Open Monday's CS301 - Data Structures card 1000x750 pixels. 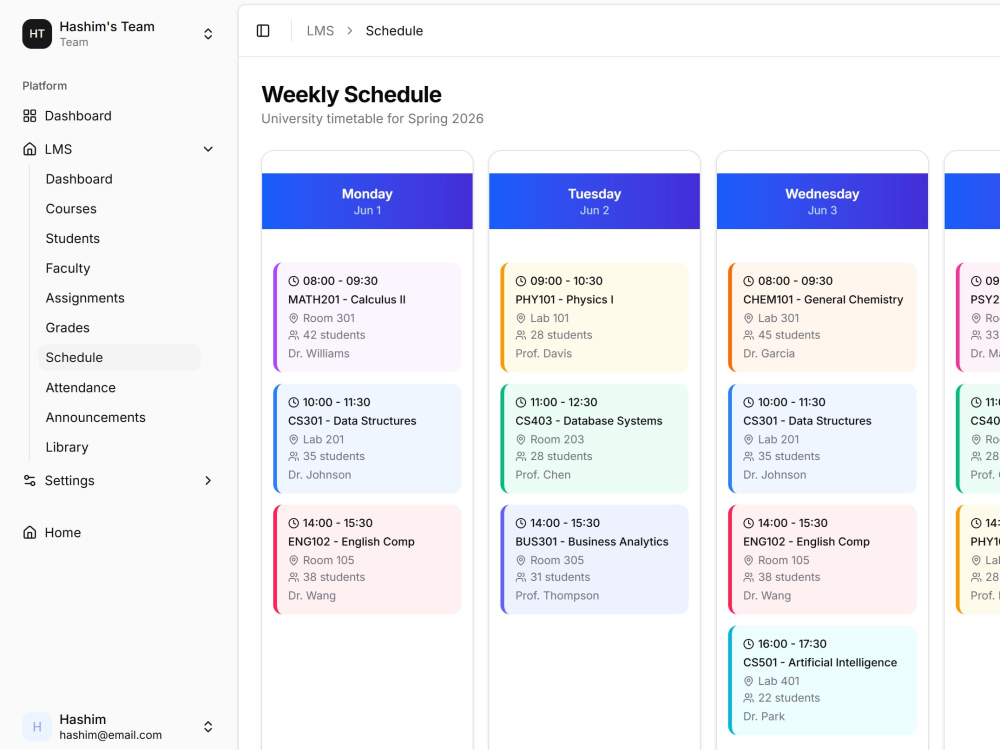pos(367,438)
